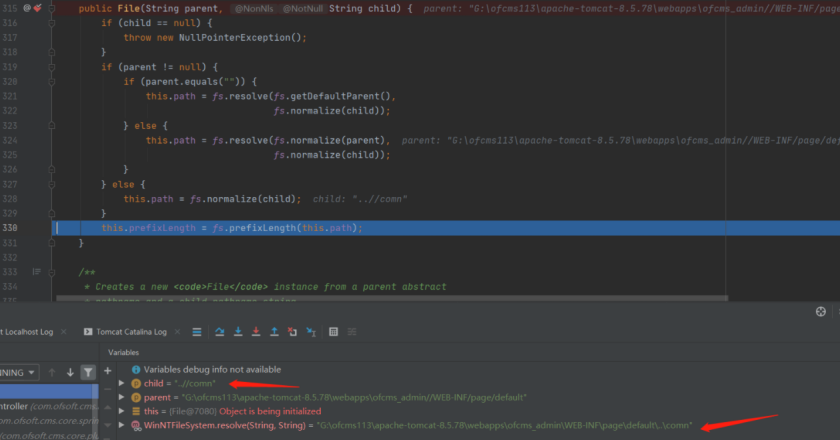
Task: Add a new watch with plus icon
Action: [108, 370]
